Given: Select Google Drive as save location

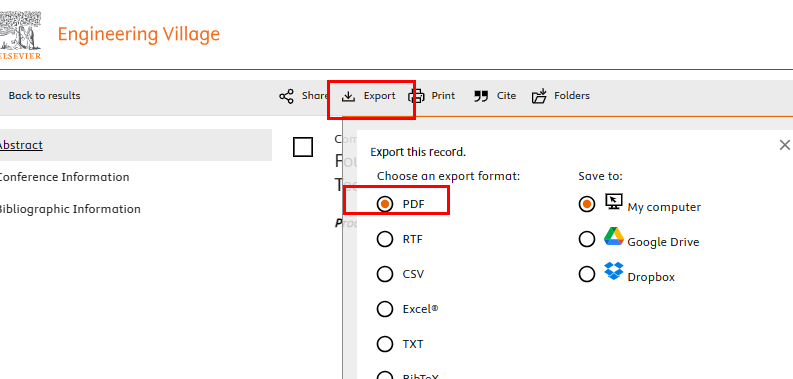Looking at the screenshot, I should tap(587, 239).
